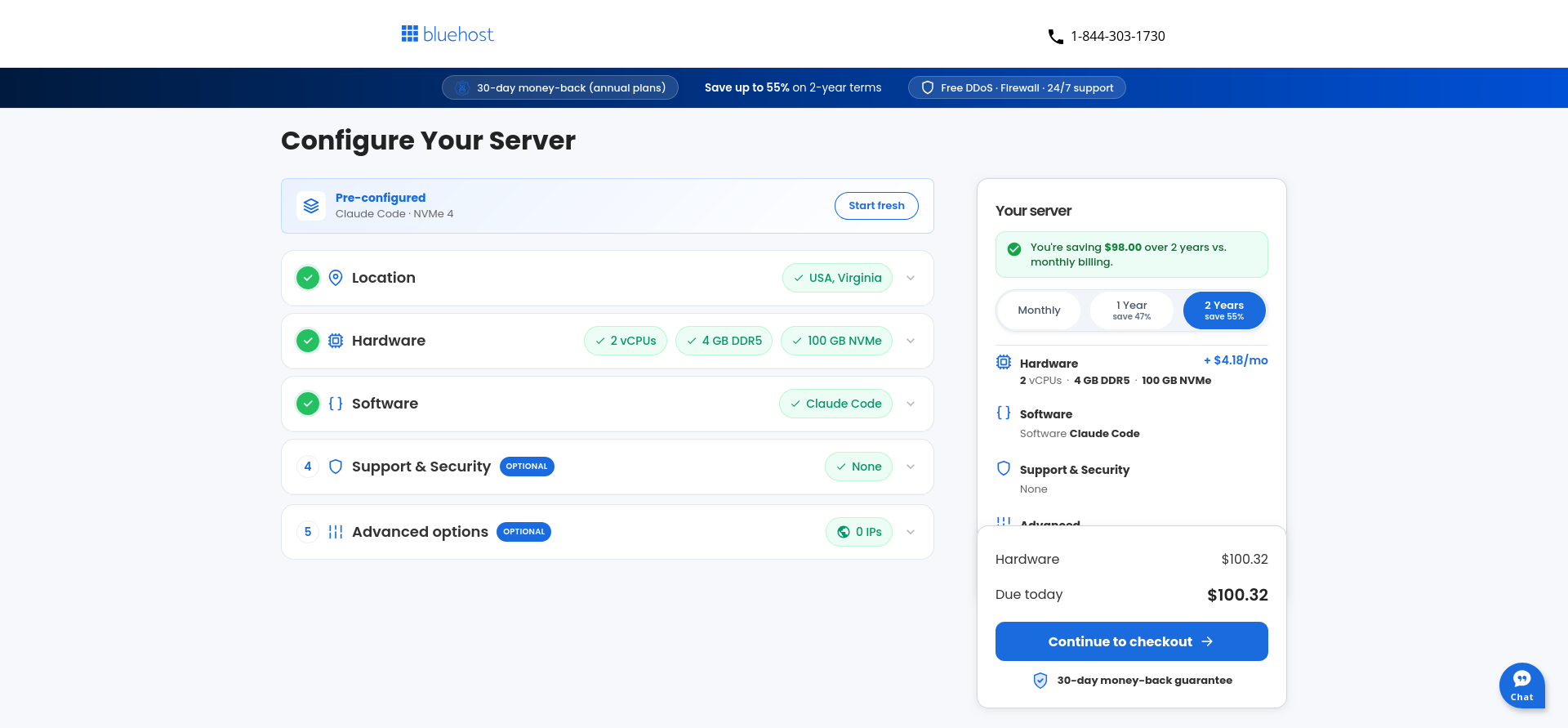Viewport: 1568px width, 728px height.
Task: Click the Software curly braces icon
Action: tap(336, 404)
